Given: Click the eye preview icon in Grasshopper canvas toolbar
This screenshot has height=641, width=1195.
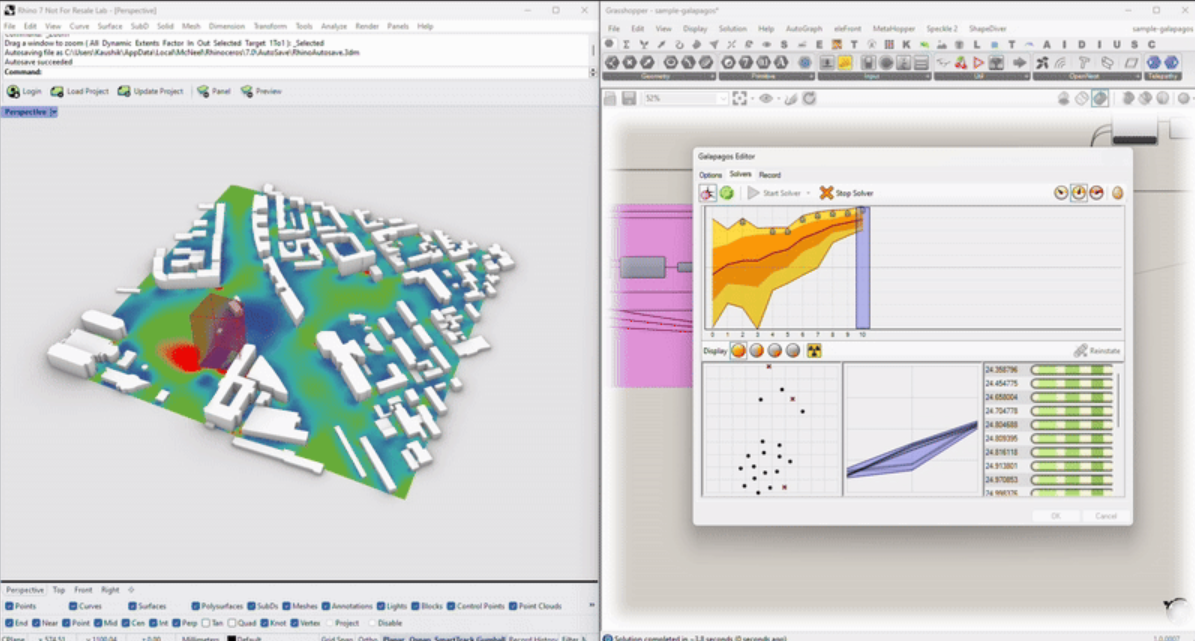Looking at the screenshot, I should click(766, 98).
